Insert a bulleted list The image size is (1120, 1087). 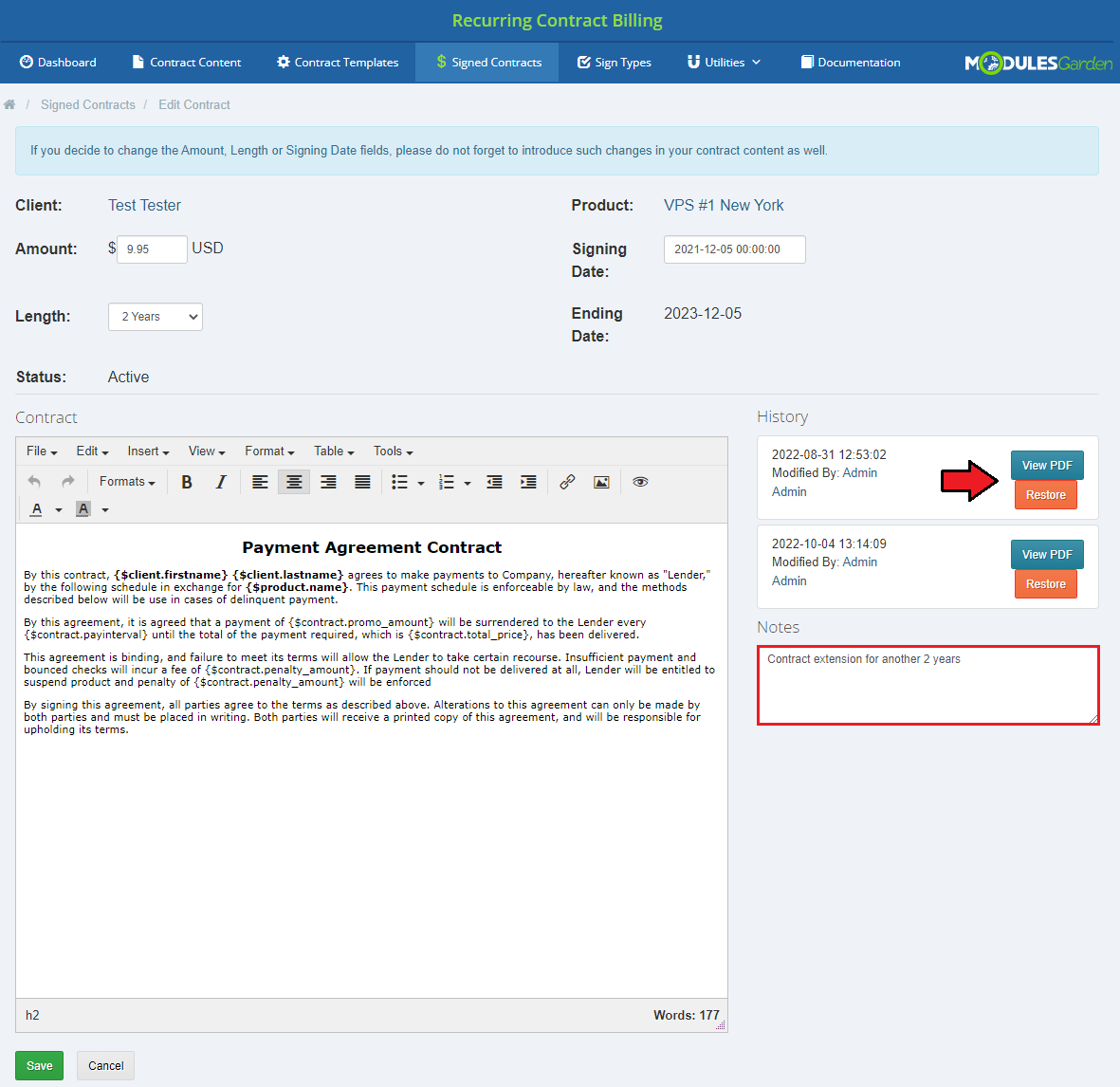point(400,482)
